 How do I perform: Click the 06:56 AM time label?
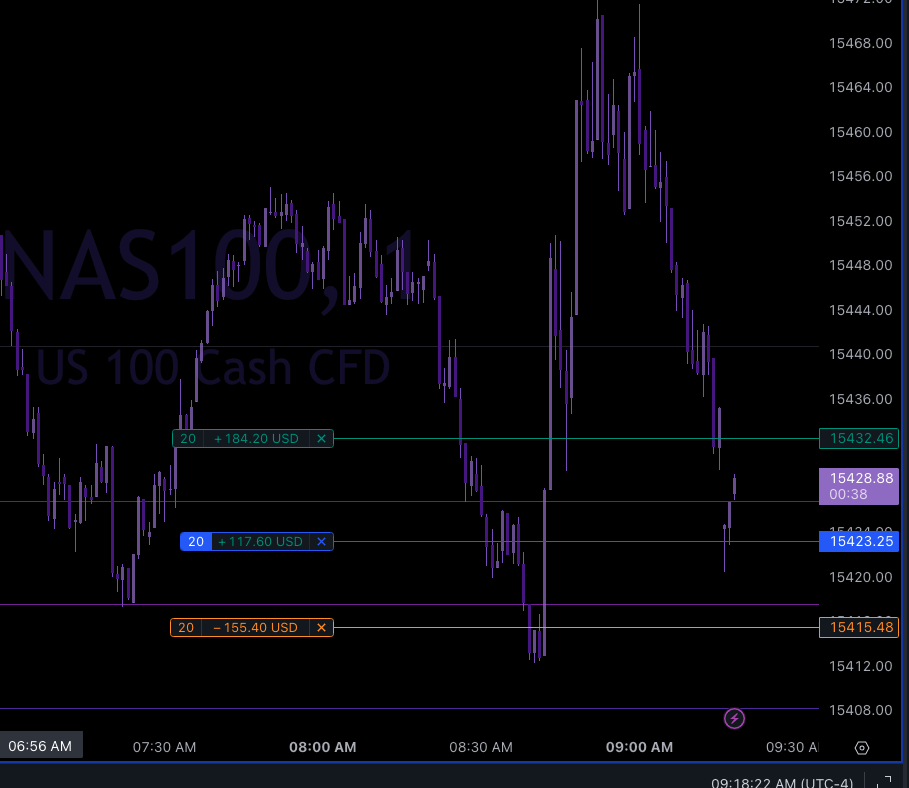[x=41, y=746]
